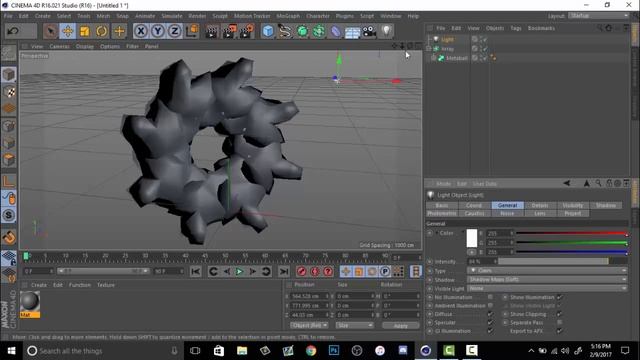Select the Array object in Object Manager
Screen dimensions: 640x360
click(447, 49)
